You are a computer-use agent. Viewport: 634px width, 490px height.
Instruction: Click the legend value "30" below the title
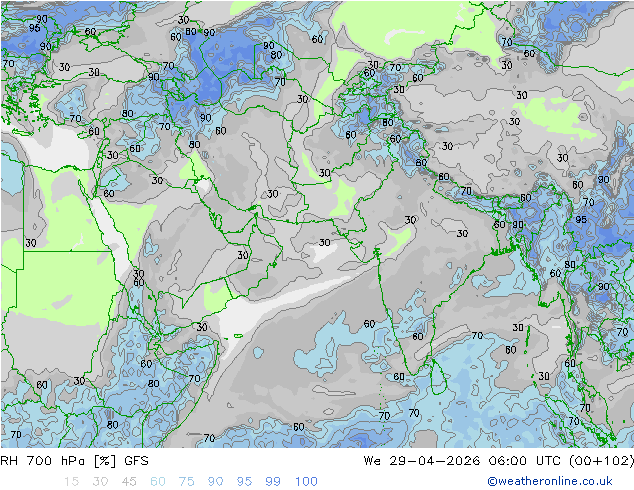click(100, 482)
